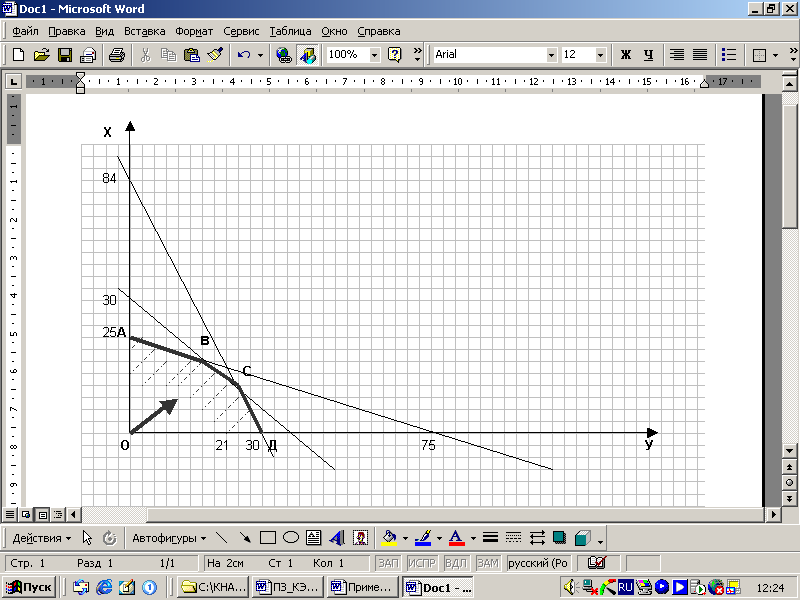800x600 pixels.
Task: Choose a line thickness style
Action: [x=490, y=538]
